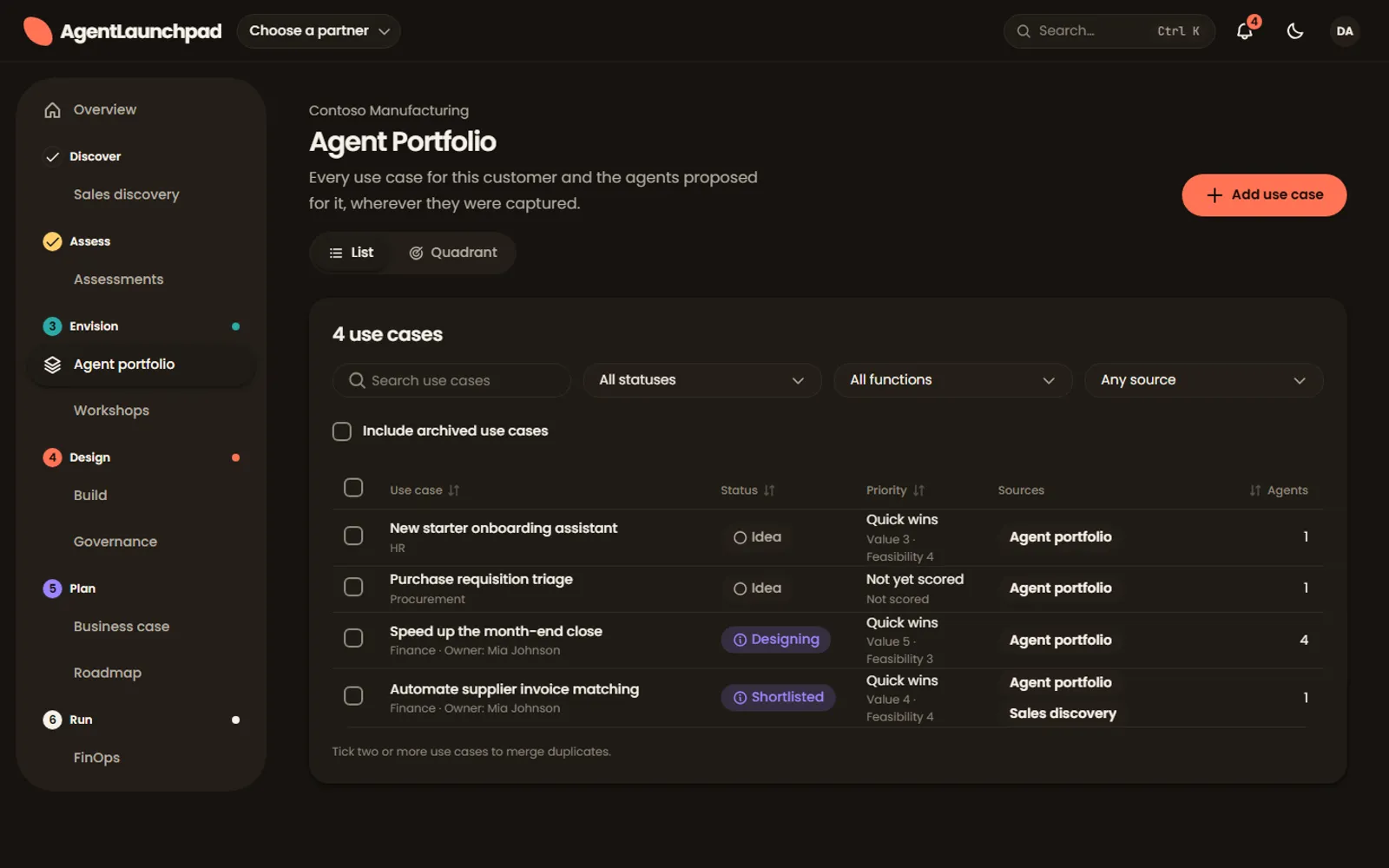Click the Design stage number 4 badge
1389x868 pixels.
pyautogui.click(x=52, y=457)
